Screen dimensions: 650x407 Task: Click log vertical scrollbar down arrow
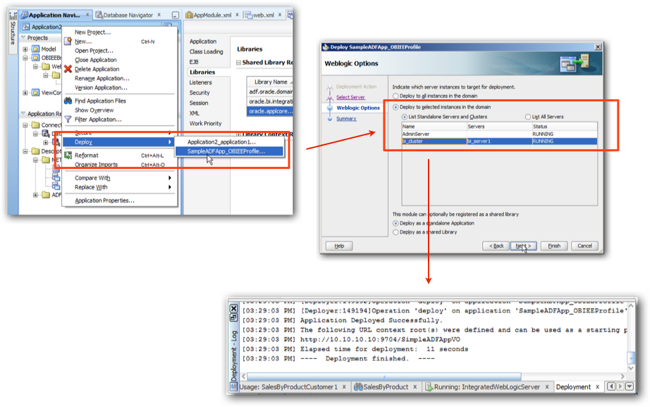coord(631,368)
